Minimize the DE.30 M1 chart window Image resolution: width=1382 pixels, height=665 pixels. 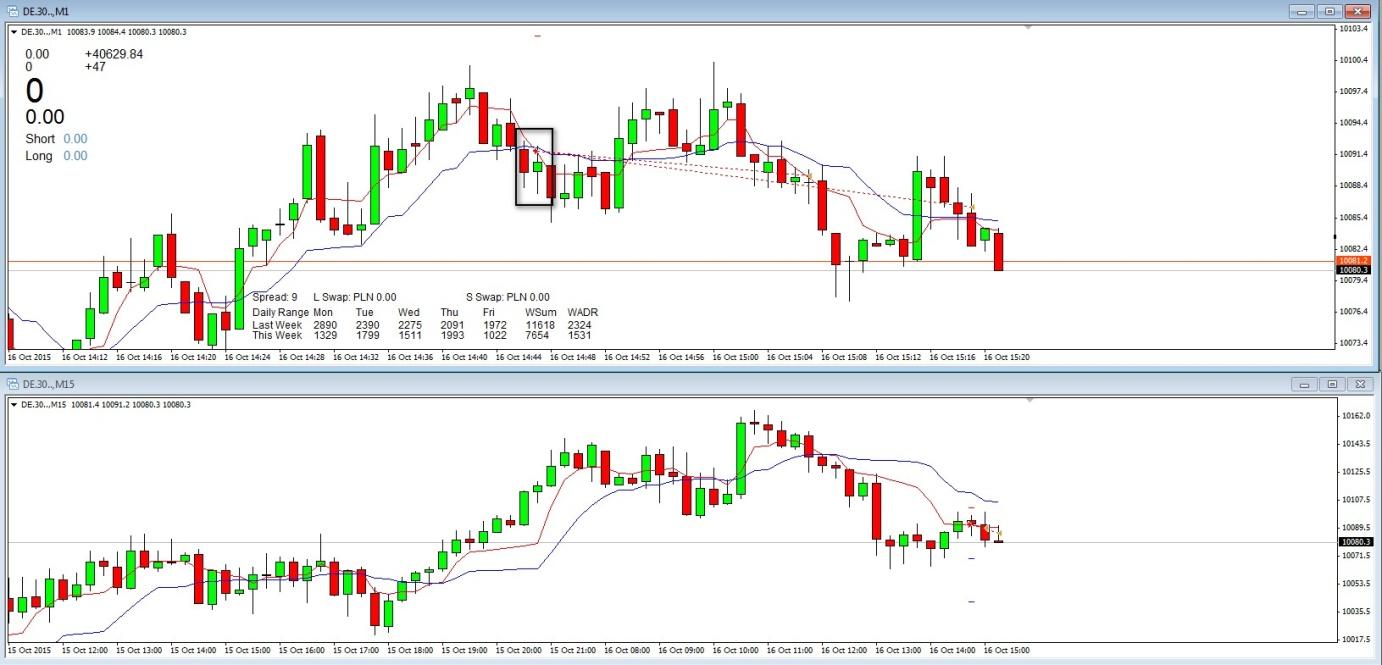coord(1302,11)
